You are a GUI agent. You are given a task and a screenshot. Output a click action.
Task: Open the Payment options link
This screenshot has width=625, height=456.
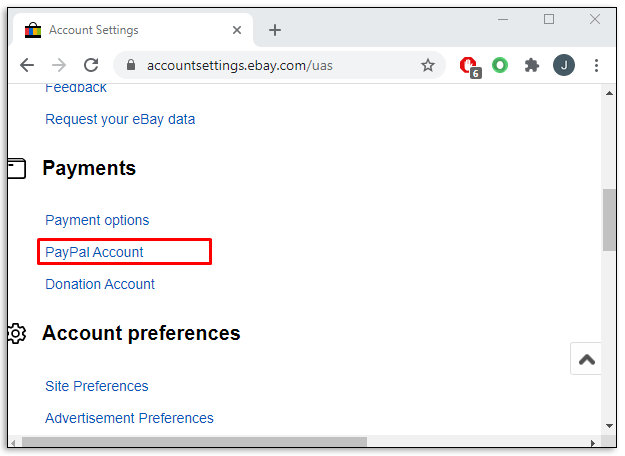click(97, 220)
